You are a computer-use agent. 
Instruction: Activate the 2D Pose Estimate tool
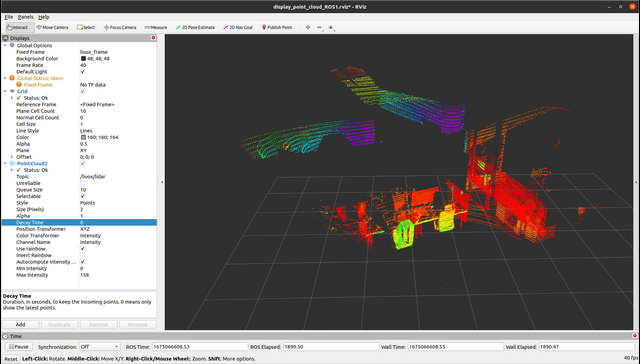195,27
